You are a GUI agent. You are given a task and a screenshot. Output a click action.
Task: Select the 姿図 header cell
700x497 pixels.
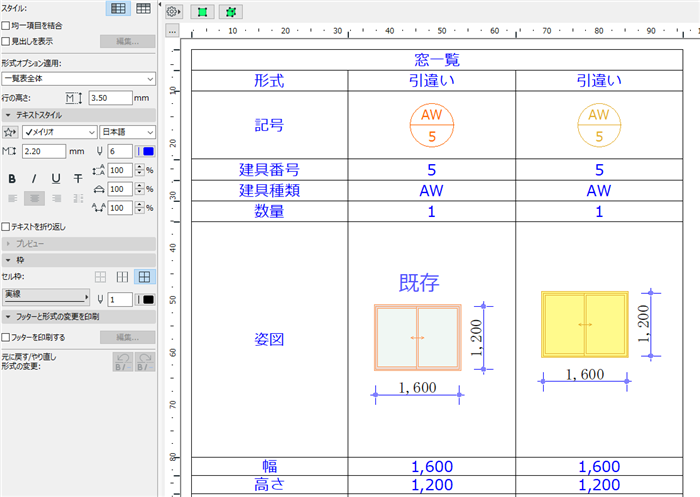[270, 339]
